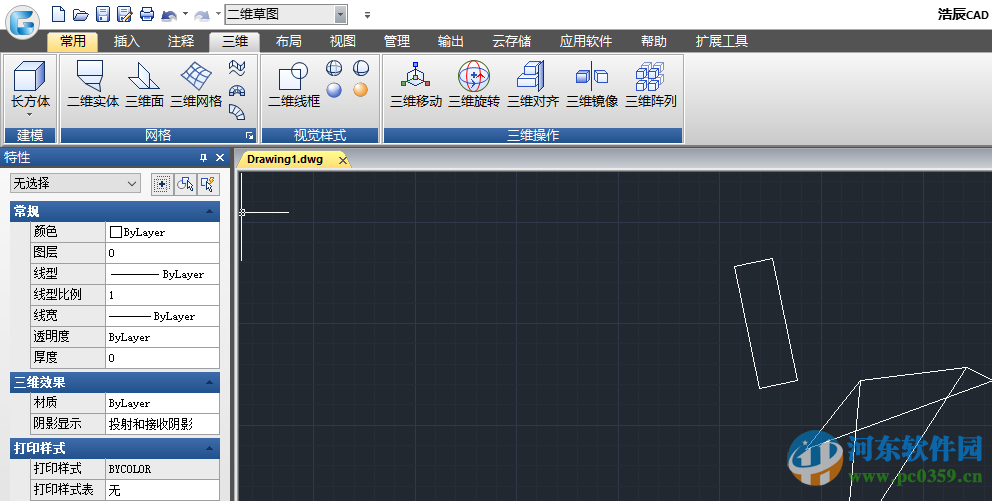992x501 pixels.
Task: Open an existing drawing file
Action: (80, 14)
